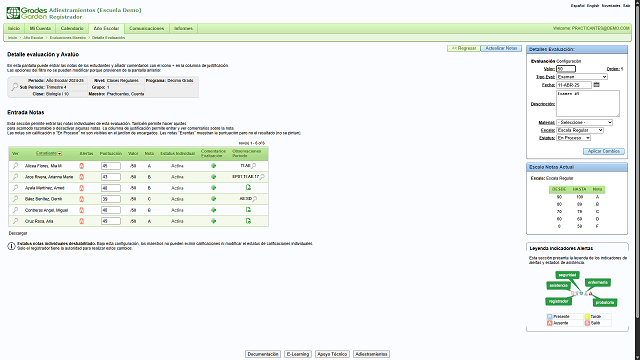Follow Evaluaciones Maestro breadcrumb link
The image size is (640, 360).
pyautogui.click(x=68, y=38)
